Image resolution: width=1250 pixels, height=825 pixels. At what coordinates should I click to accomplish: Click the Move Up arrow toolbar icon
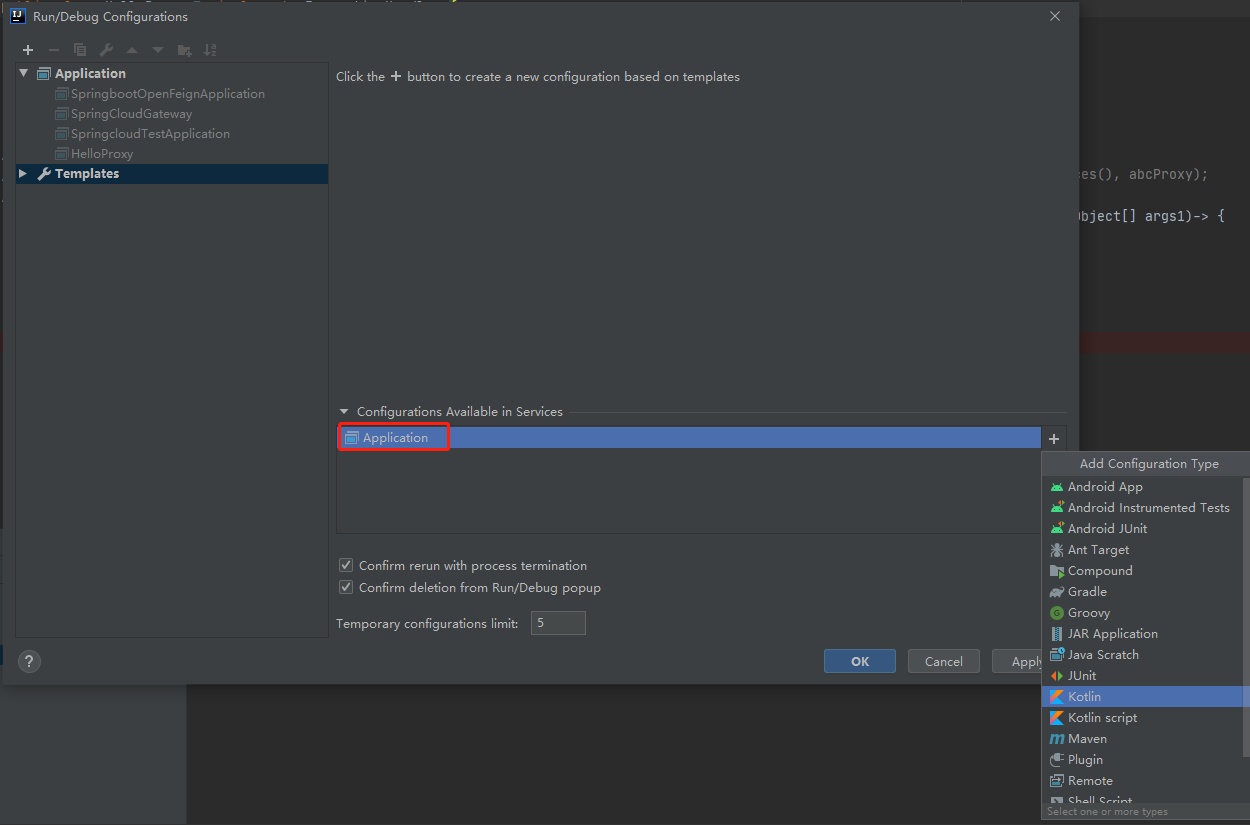[132, 50]
